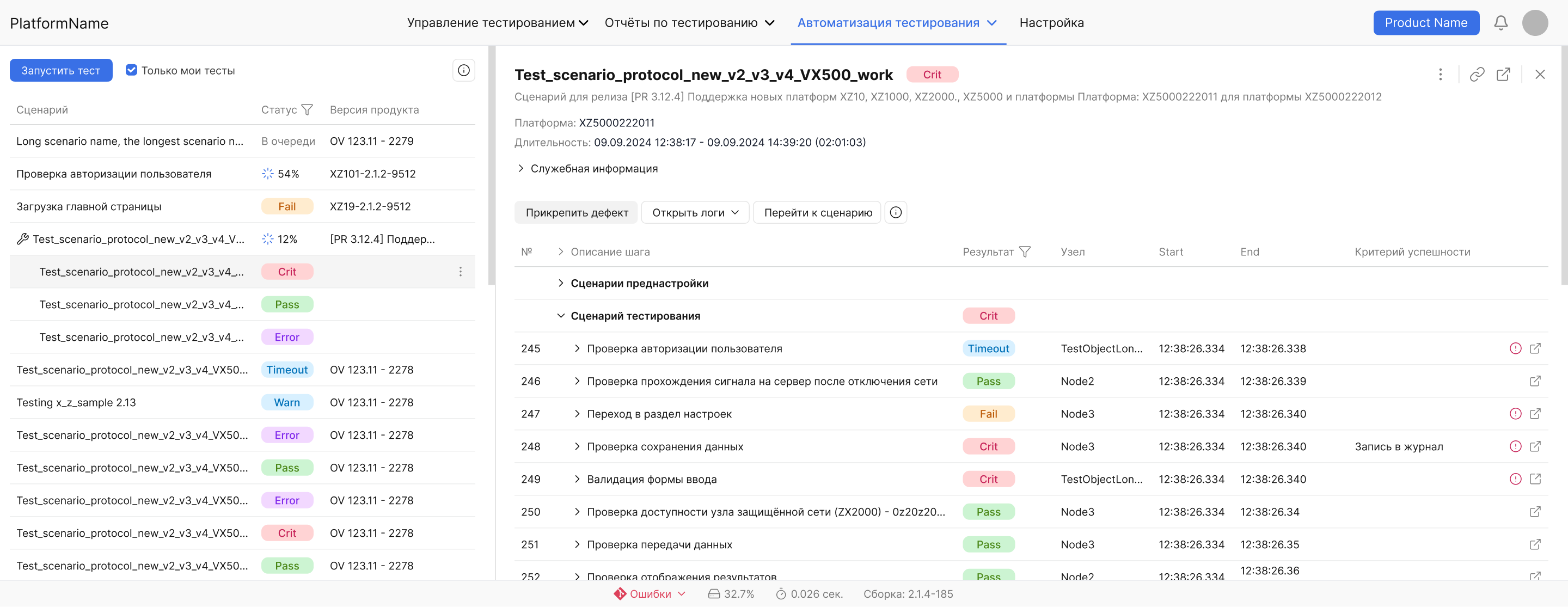Expand step 245 'Проверка авторизации пользователя'
The height and width of the screenshot is (607, 1568).
(x=577, y=349)
